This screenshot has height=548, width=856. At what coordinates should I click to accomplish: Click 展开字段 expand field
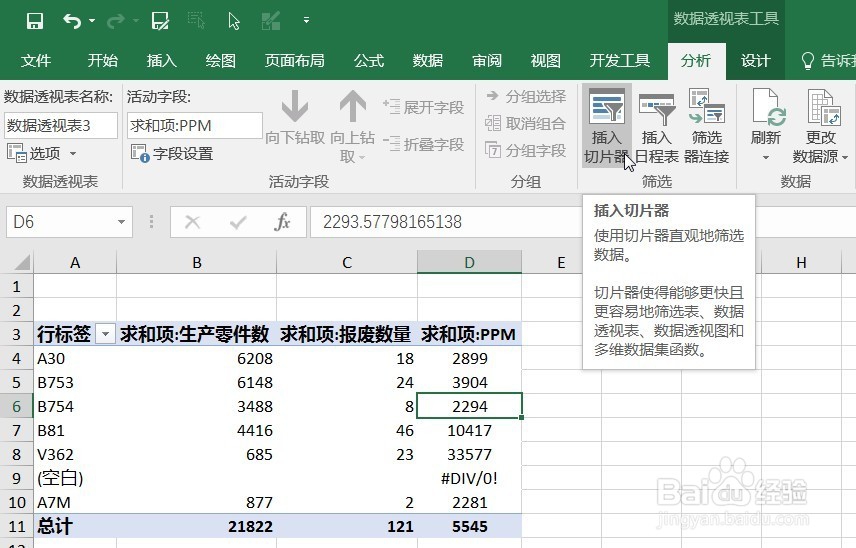click(x=424, y=107)
